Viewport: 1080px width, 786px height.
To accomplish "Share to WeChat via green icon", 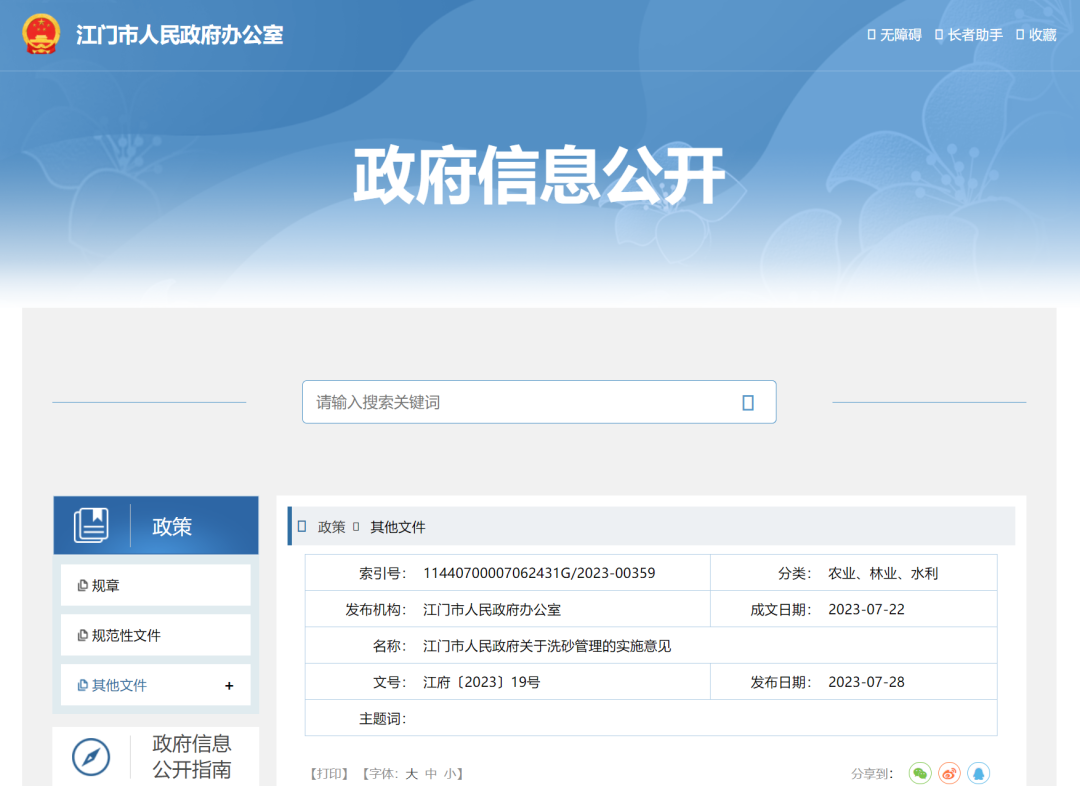I will tap(920, 773).
